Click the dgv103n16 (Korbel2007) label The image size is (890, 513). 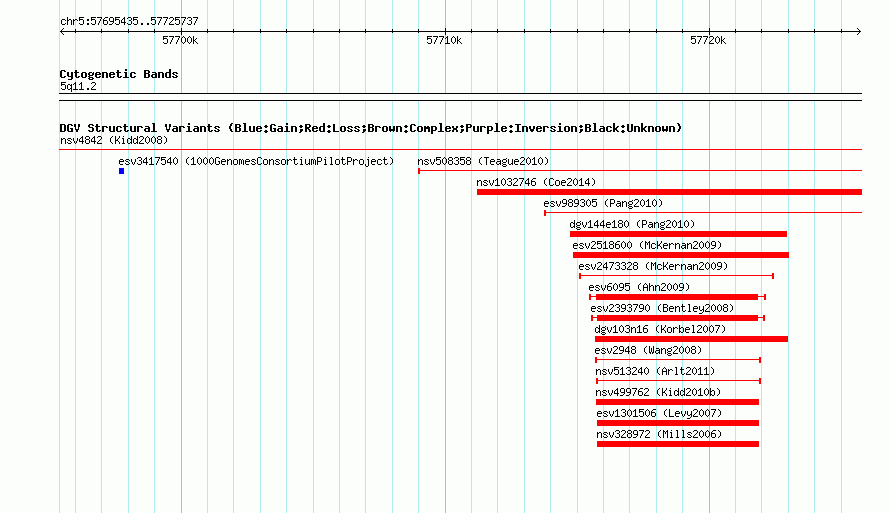[660, 329]
